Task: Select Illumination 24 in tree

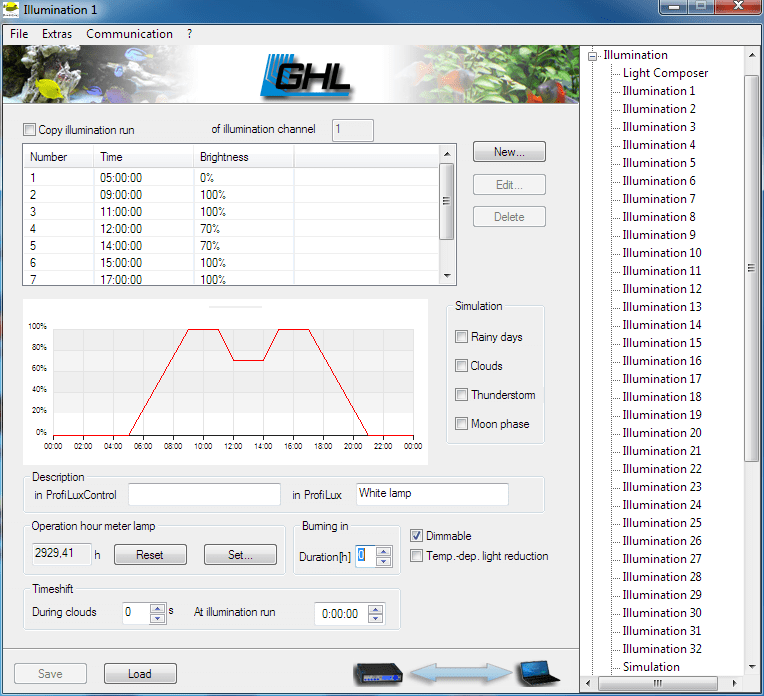Action: coord(662,505)
